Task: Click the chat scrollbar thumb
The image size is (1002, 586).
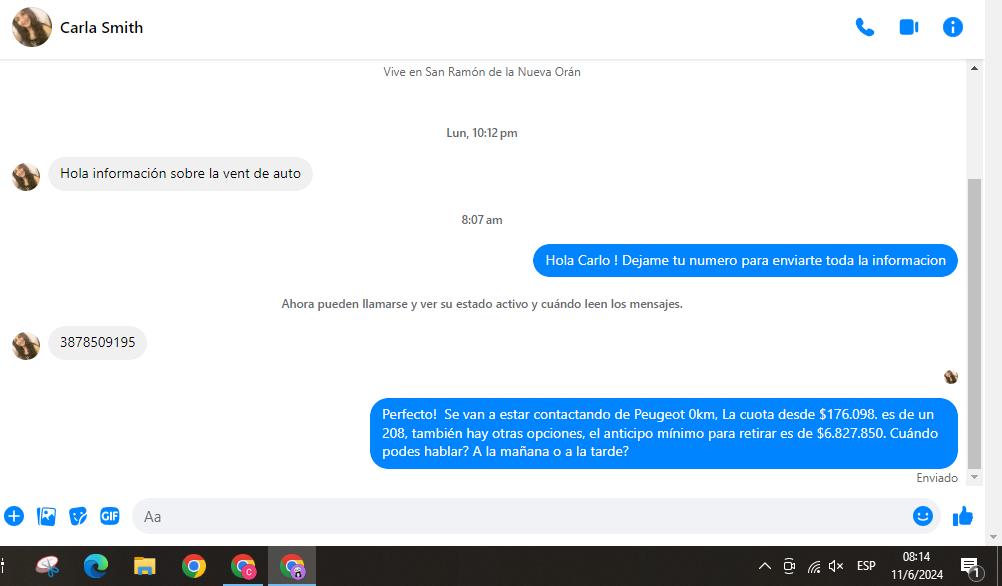Action: coord(975,320)
